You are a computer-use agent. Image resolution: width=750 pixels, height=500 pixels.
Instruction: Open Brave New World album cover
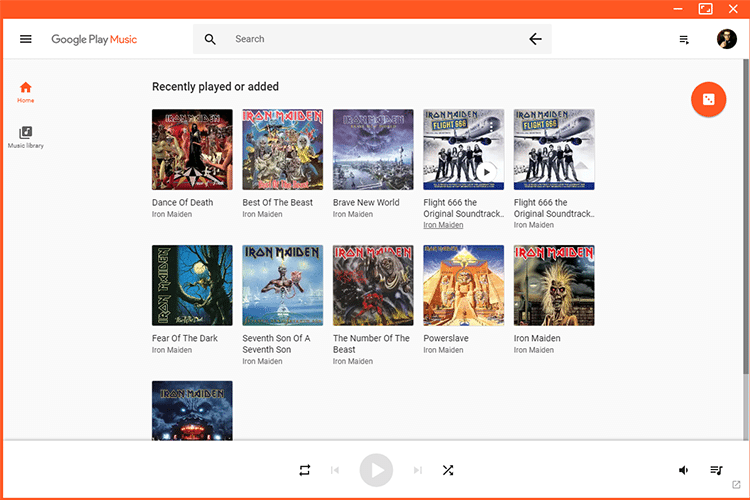tap(373, 150)
